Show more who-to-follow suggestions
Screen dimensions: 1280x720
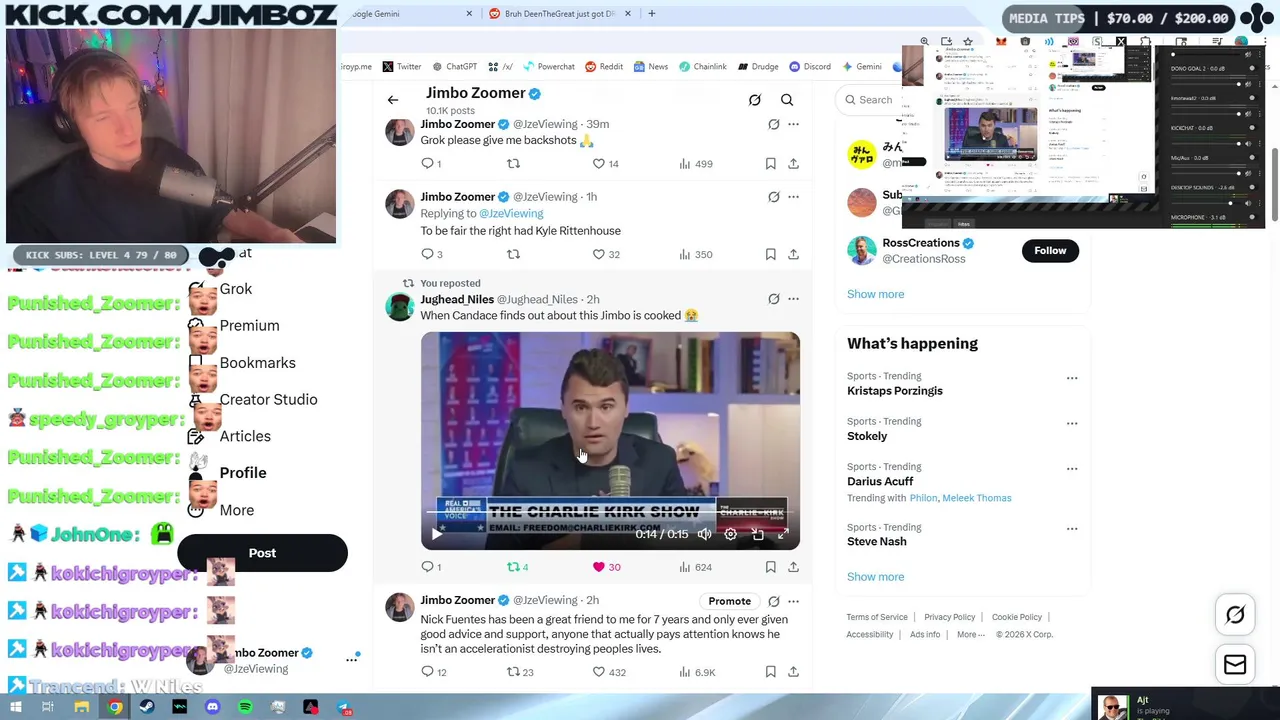coord(875,294)
